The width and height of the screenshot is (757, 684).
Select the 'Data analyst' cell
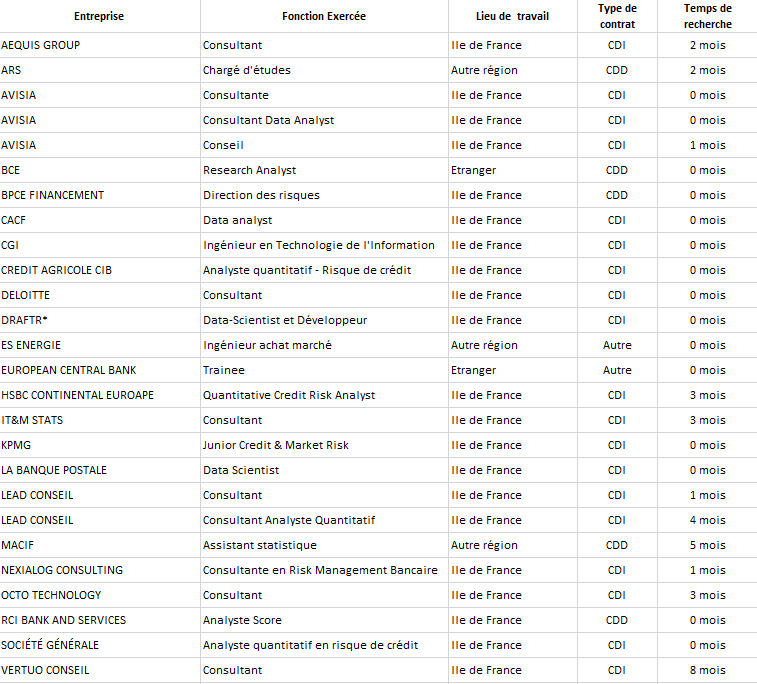pos(324,221)
